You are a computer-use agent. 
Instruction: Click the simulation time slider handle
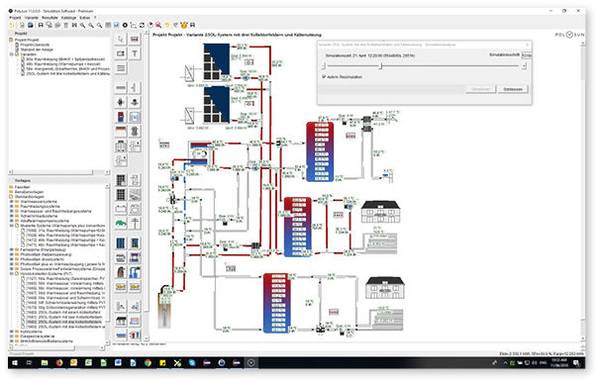(380, 66)
